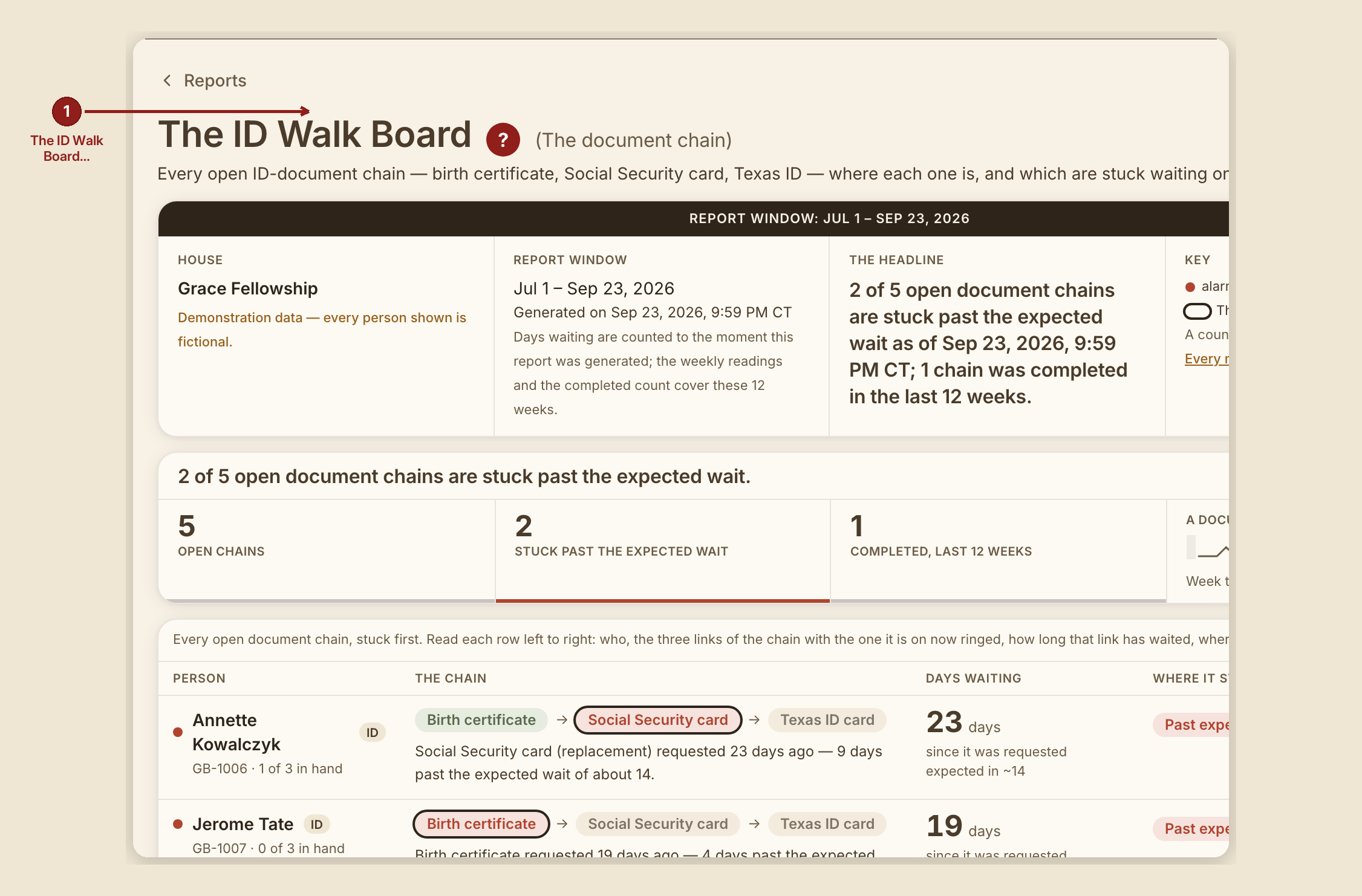
Task: Click the Past expected badge in Jerome's row
Action: point(1191,829)
